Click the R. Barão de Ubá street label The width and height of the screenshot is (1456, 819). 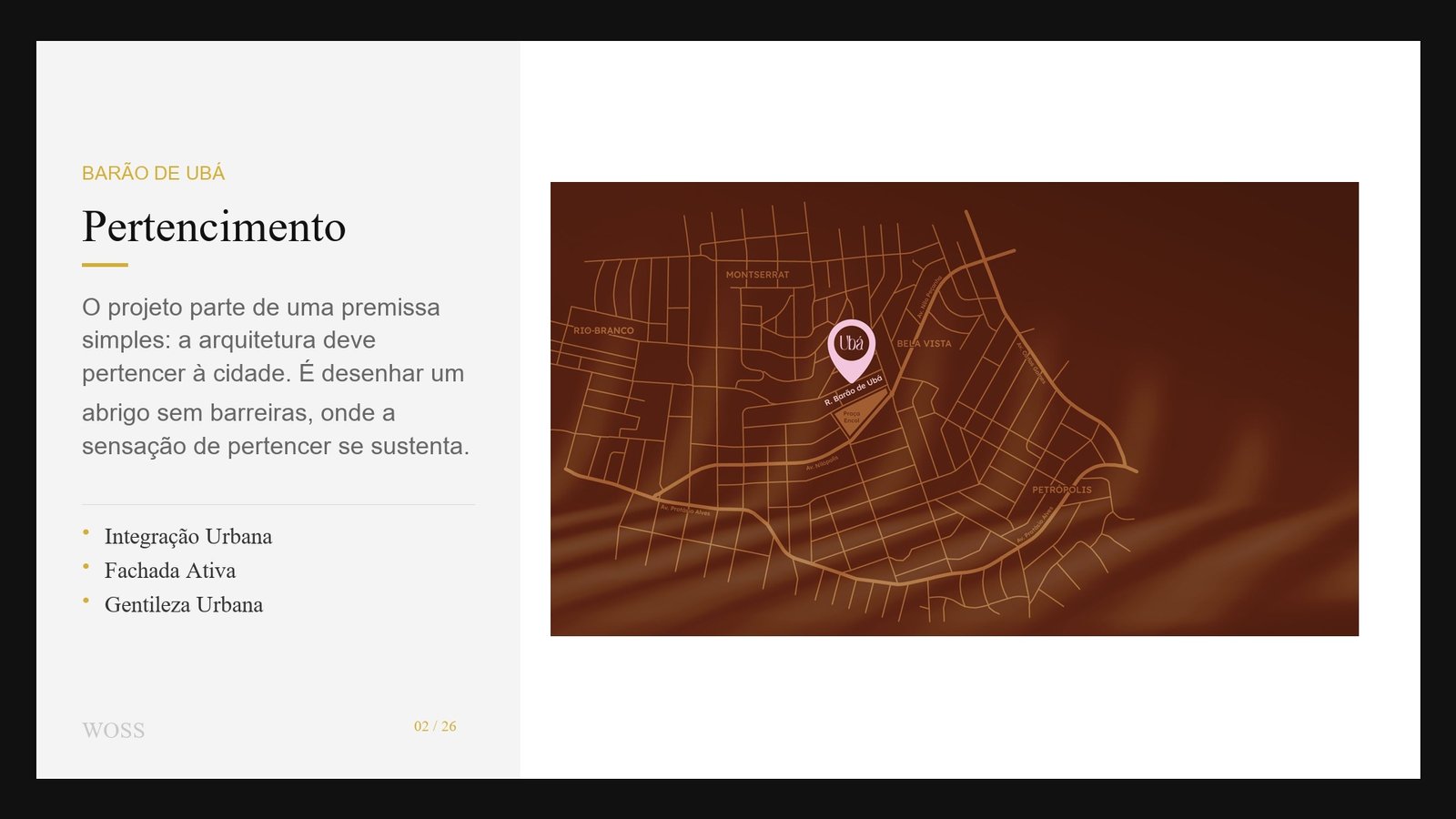click(x=853, y=390)
